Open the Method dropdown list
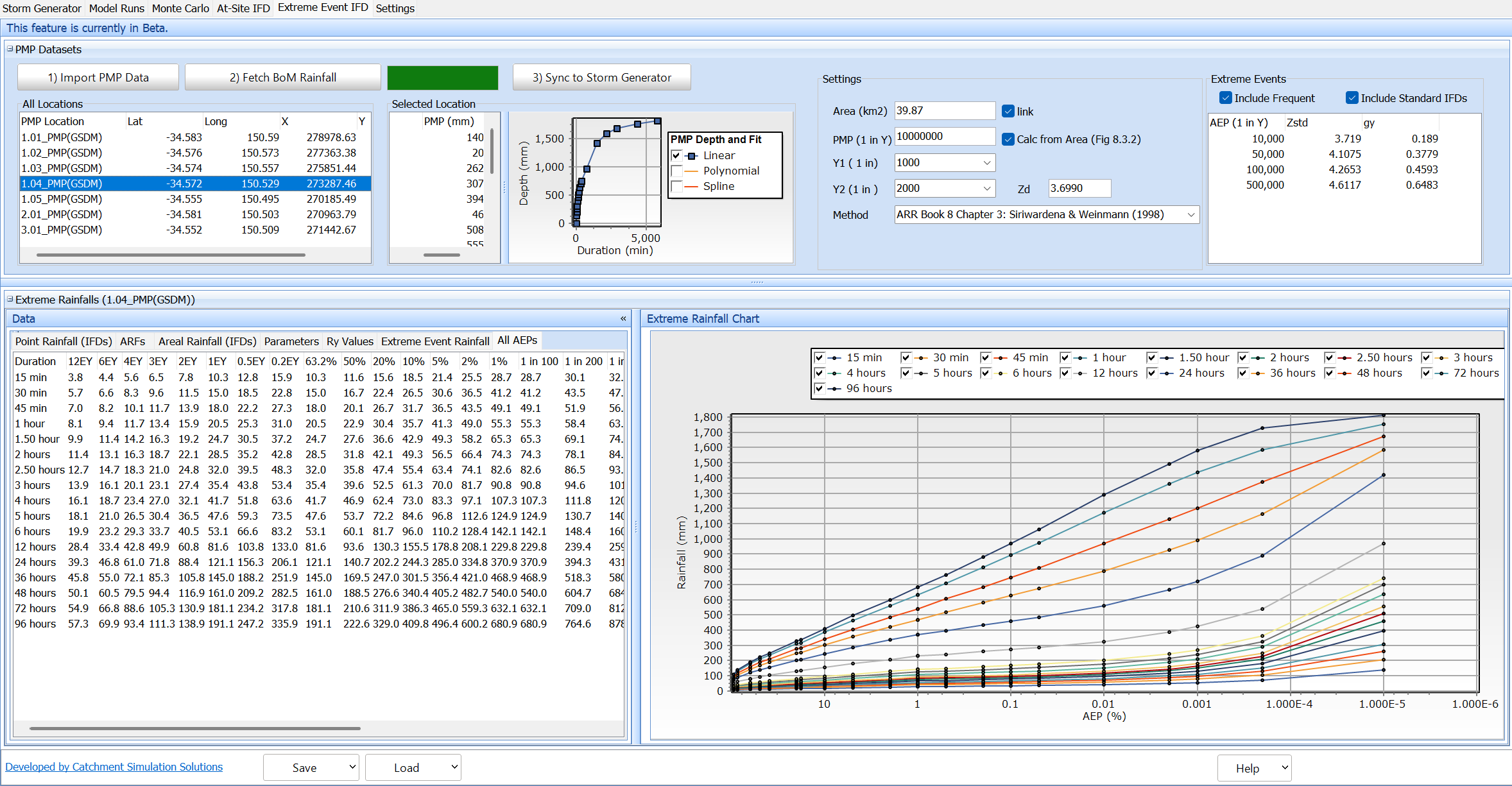 pos(1190,215)
